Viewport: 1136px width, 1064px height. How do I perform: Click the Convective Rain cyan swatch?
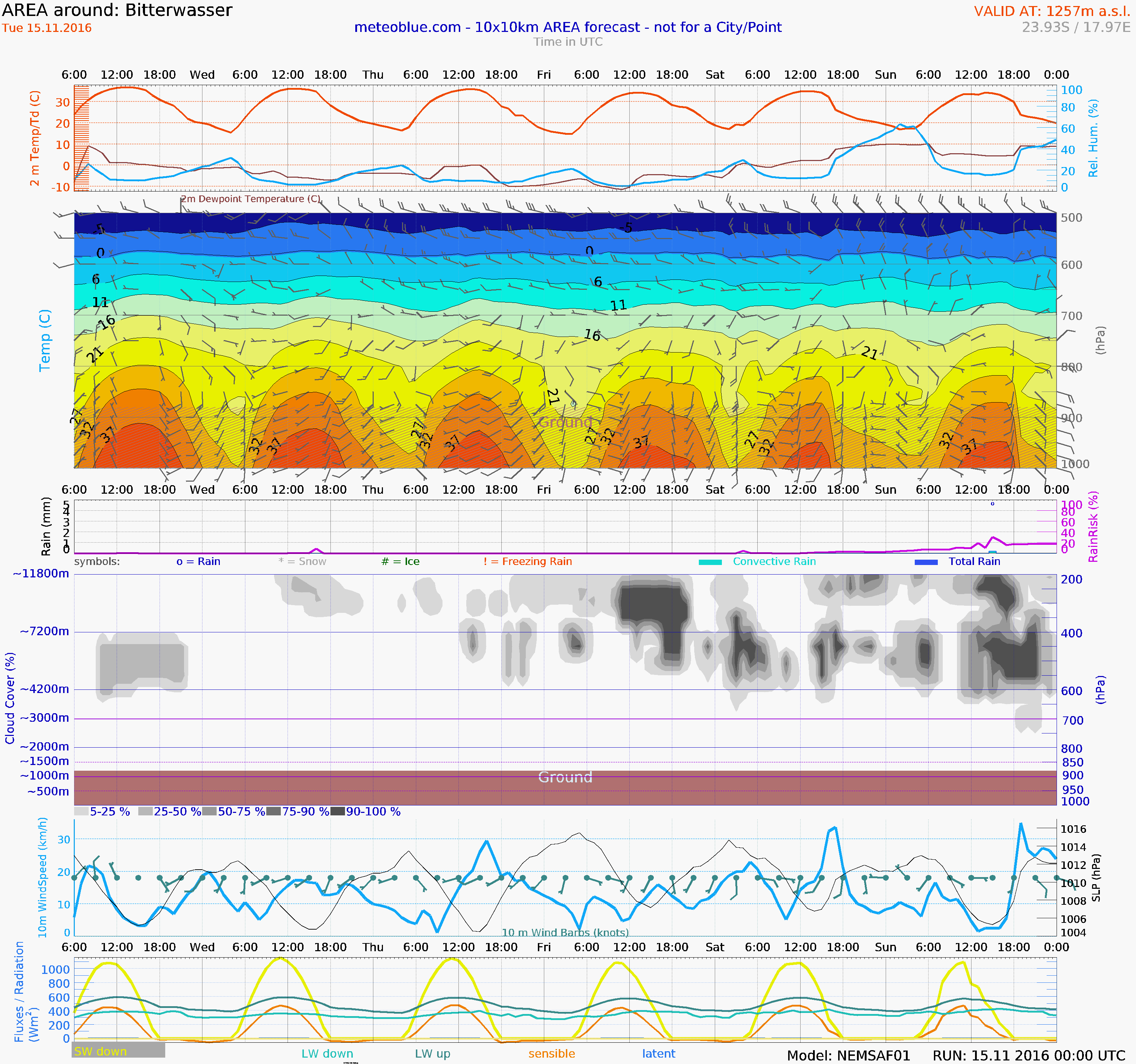[x=710, y=562]
